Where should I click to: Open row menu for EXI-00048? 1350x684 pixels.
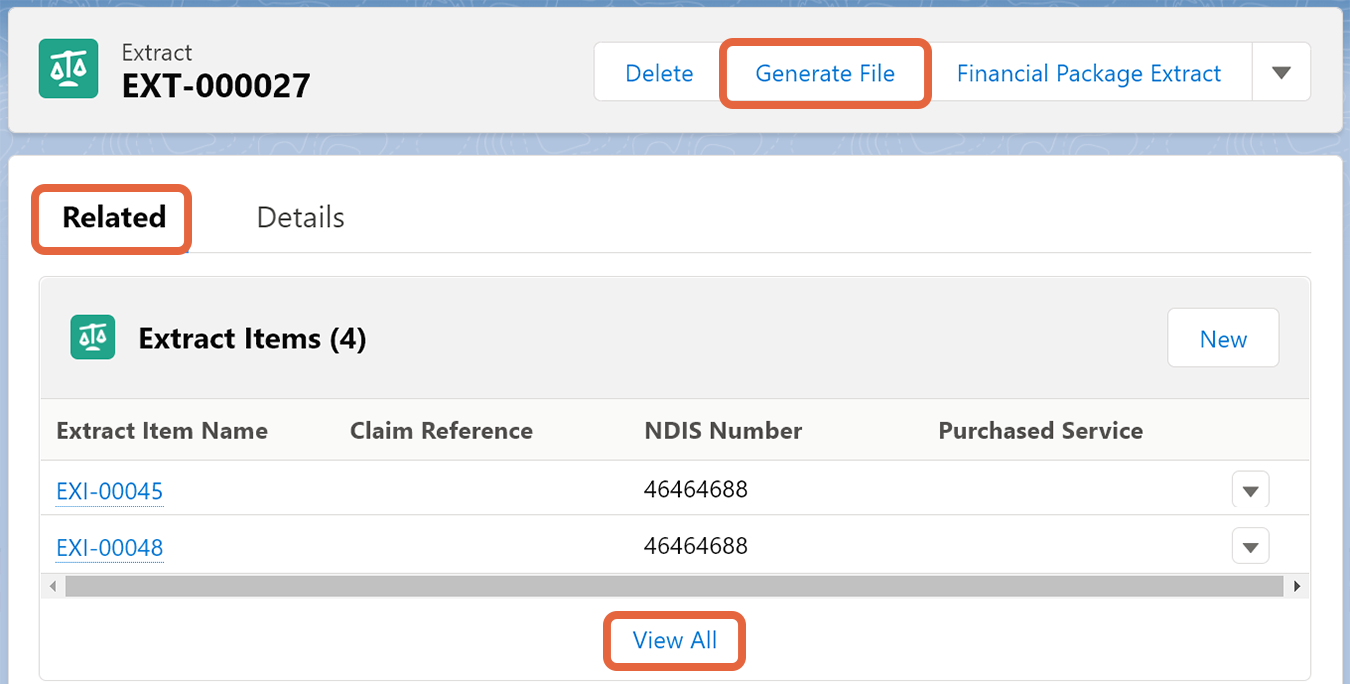1250,546
